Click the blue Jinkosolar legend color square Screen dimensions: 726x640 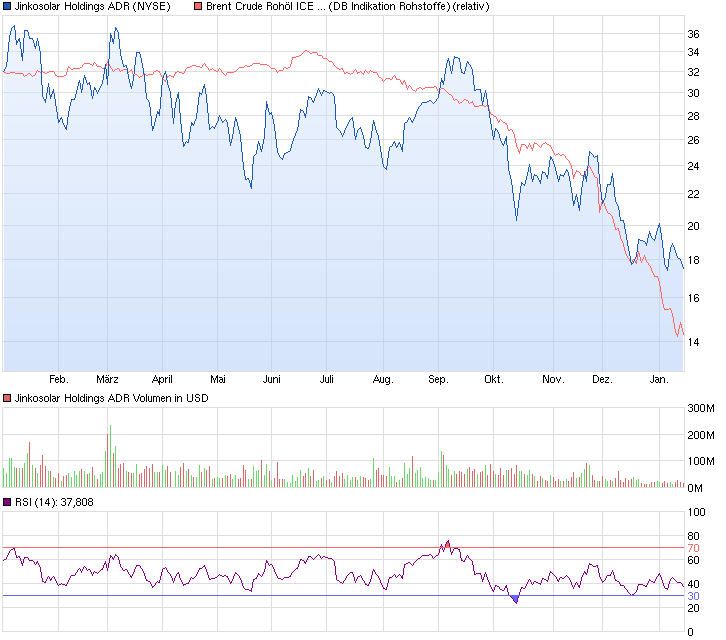click(7, 6)
